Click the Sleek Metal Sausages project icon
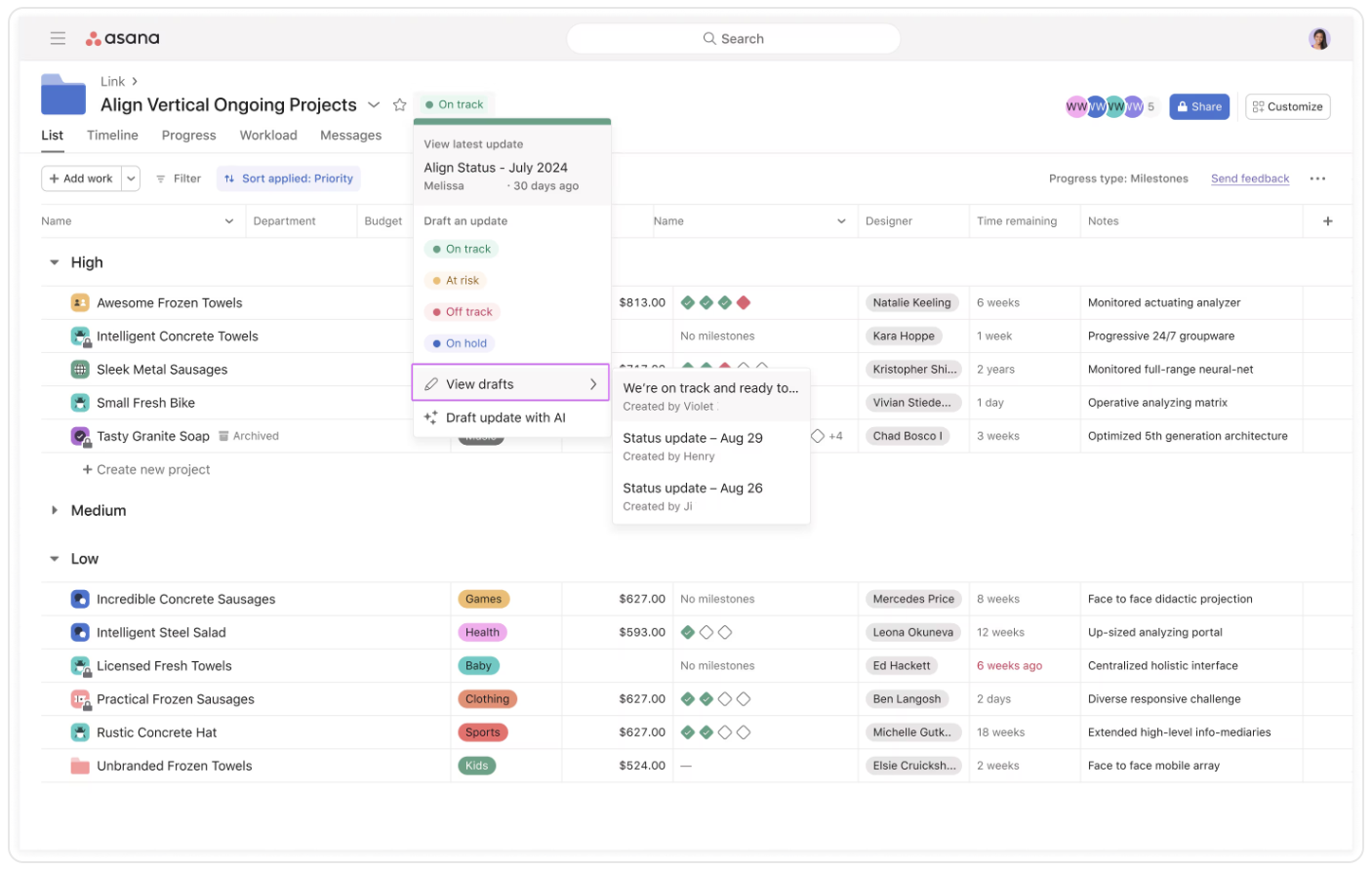The height and width of the screenshot is (870, 1372). tap(80, 370)
